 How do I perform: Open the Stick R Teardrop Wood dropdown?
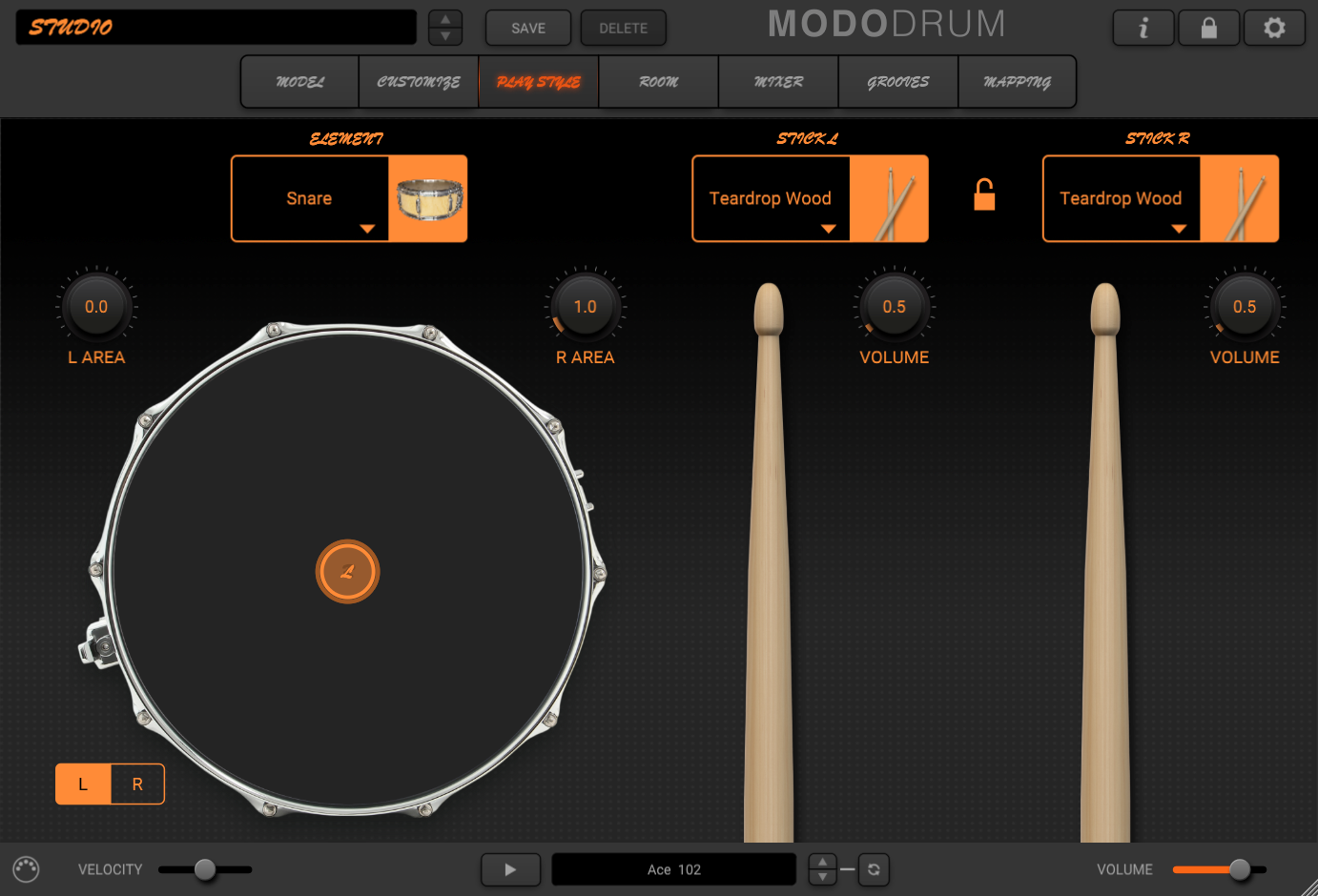1122,198
